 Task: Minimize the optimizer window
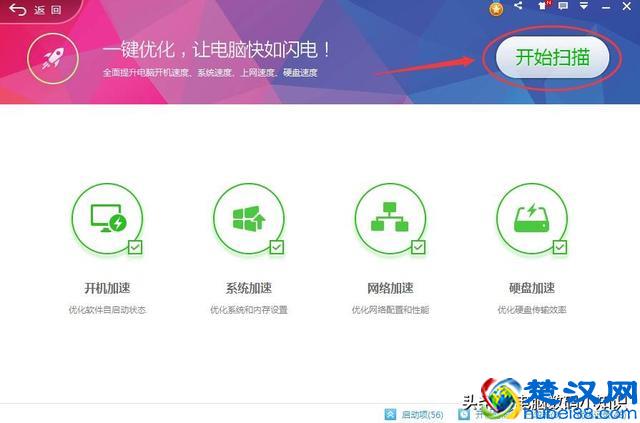(x=606, y=7)
